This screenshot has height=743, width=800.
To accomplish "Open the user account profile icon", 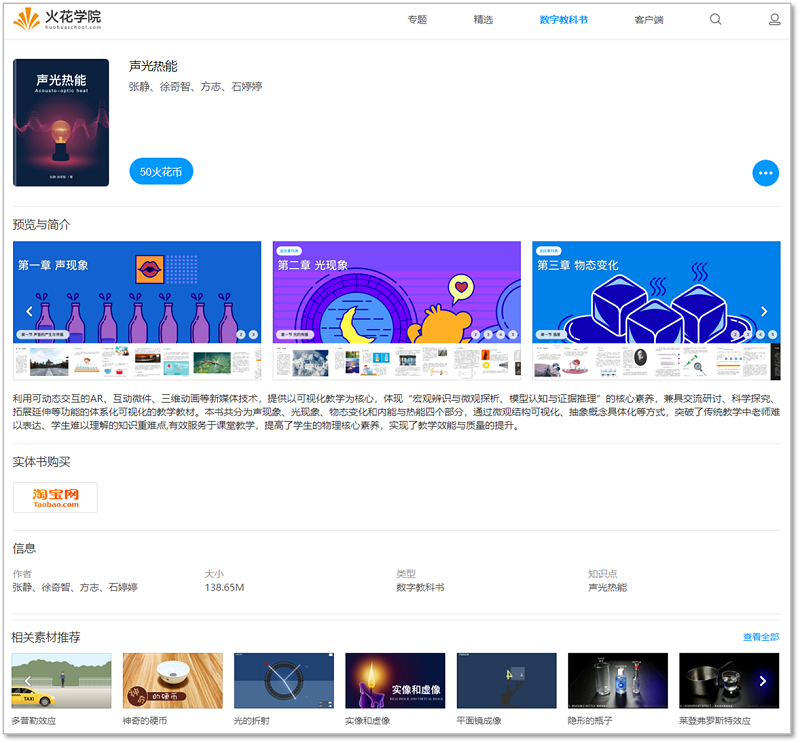I will point(774,19).
